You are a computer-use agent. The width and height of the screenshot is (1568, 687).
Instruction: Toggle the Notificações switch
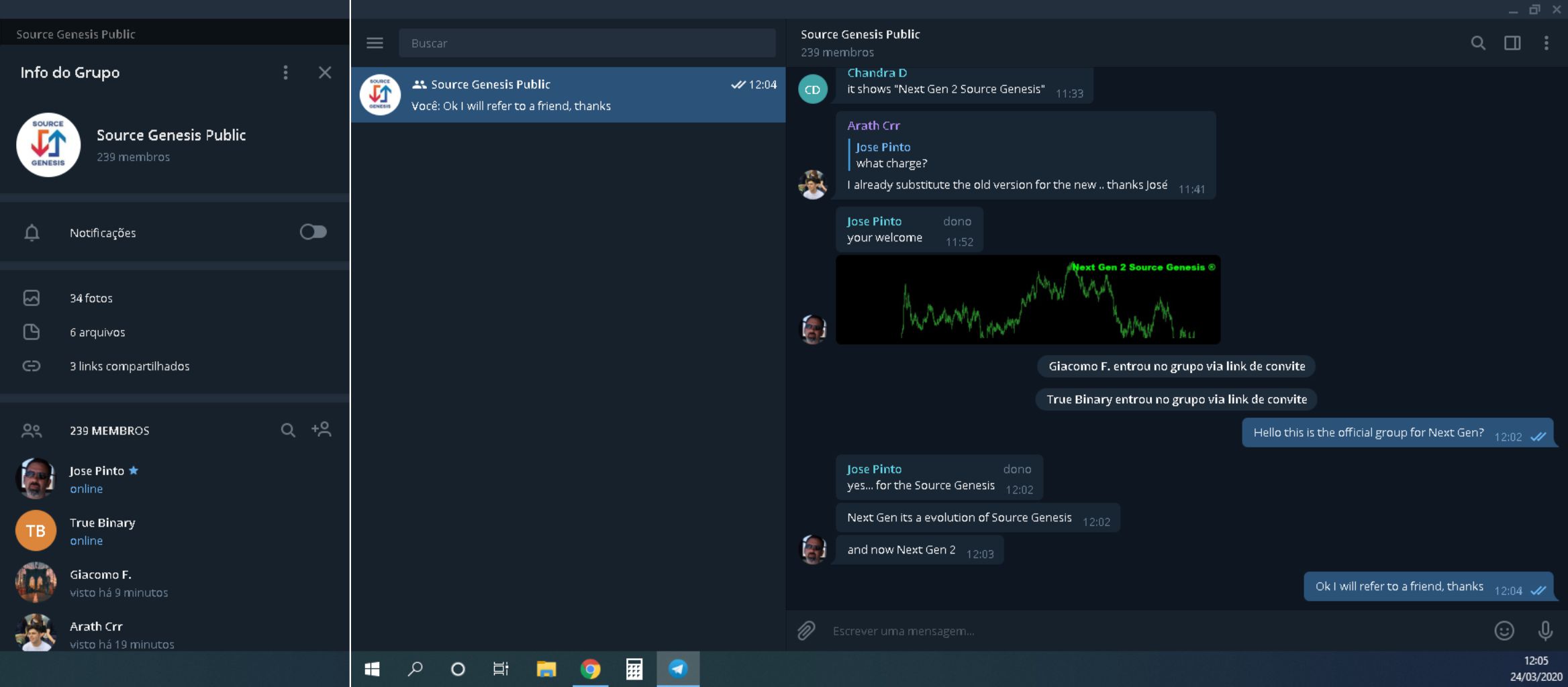tap(313, 232)
